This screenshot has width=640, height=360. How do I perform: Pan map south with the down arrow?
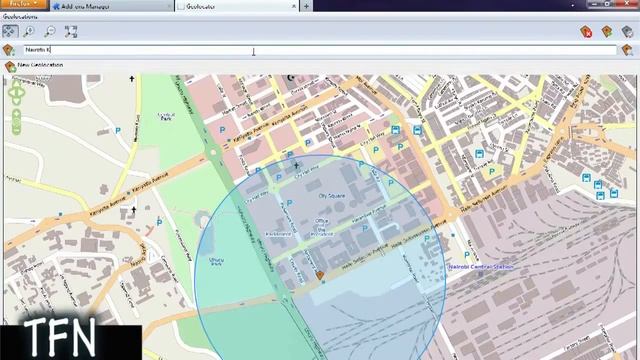pyautogui.click(x=17, y=100)
